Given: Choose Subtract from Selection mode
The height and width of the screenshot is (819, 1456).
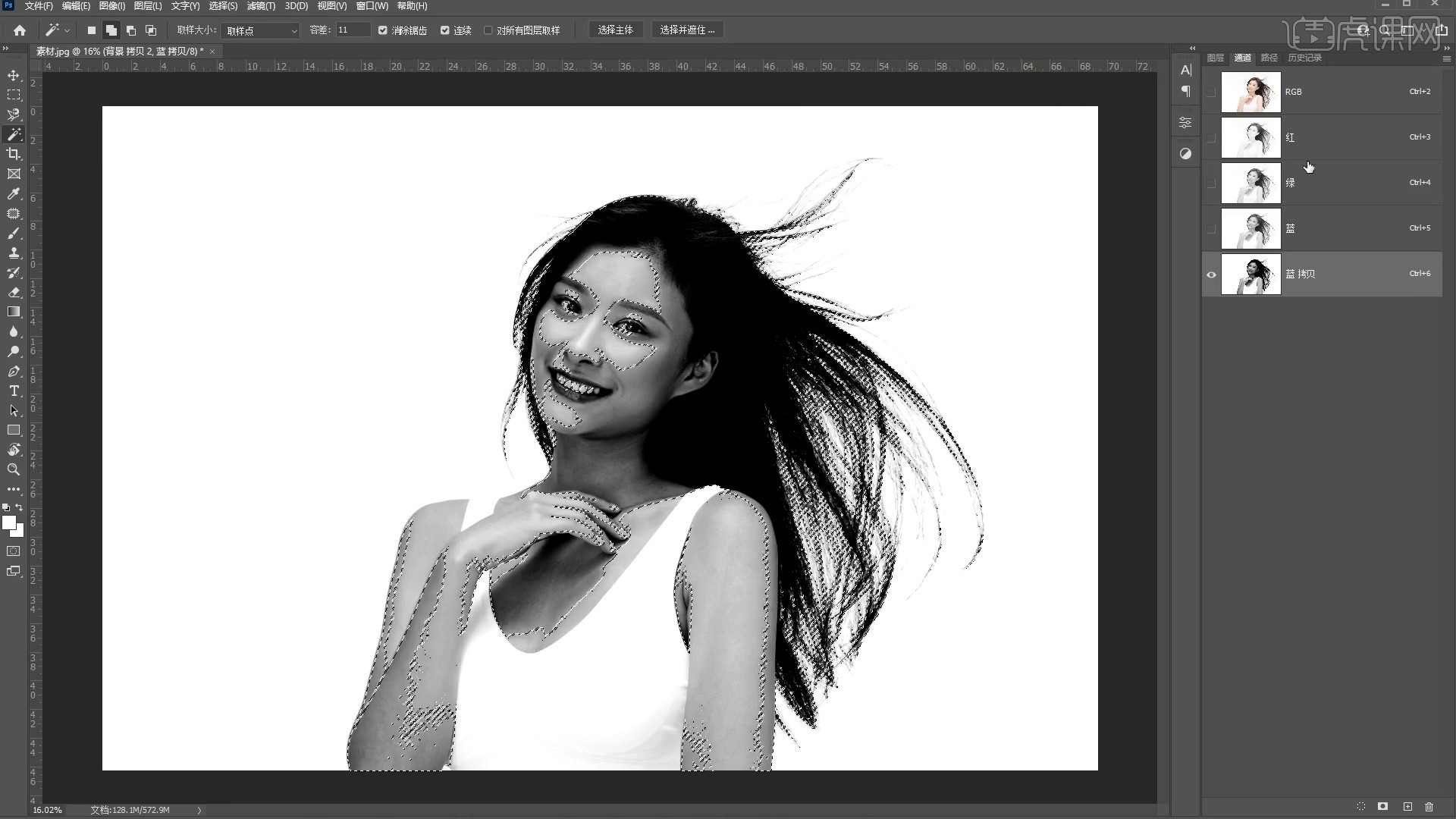Looking at the screenshot, I should pos(131,30).
